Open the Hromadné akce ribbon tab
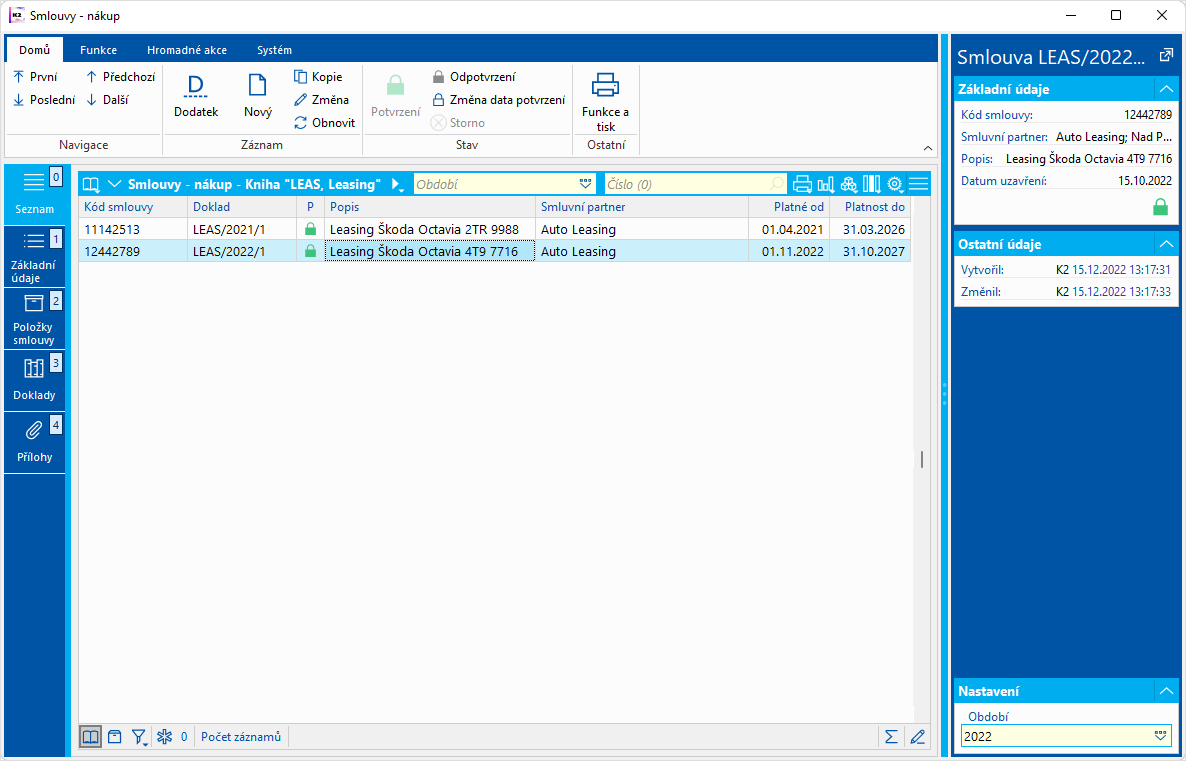Image resolution: width=1186 pixels, height=761 pixels. [187, 50]
